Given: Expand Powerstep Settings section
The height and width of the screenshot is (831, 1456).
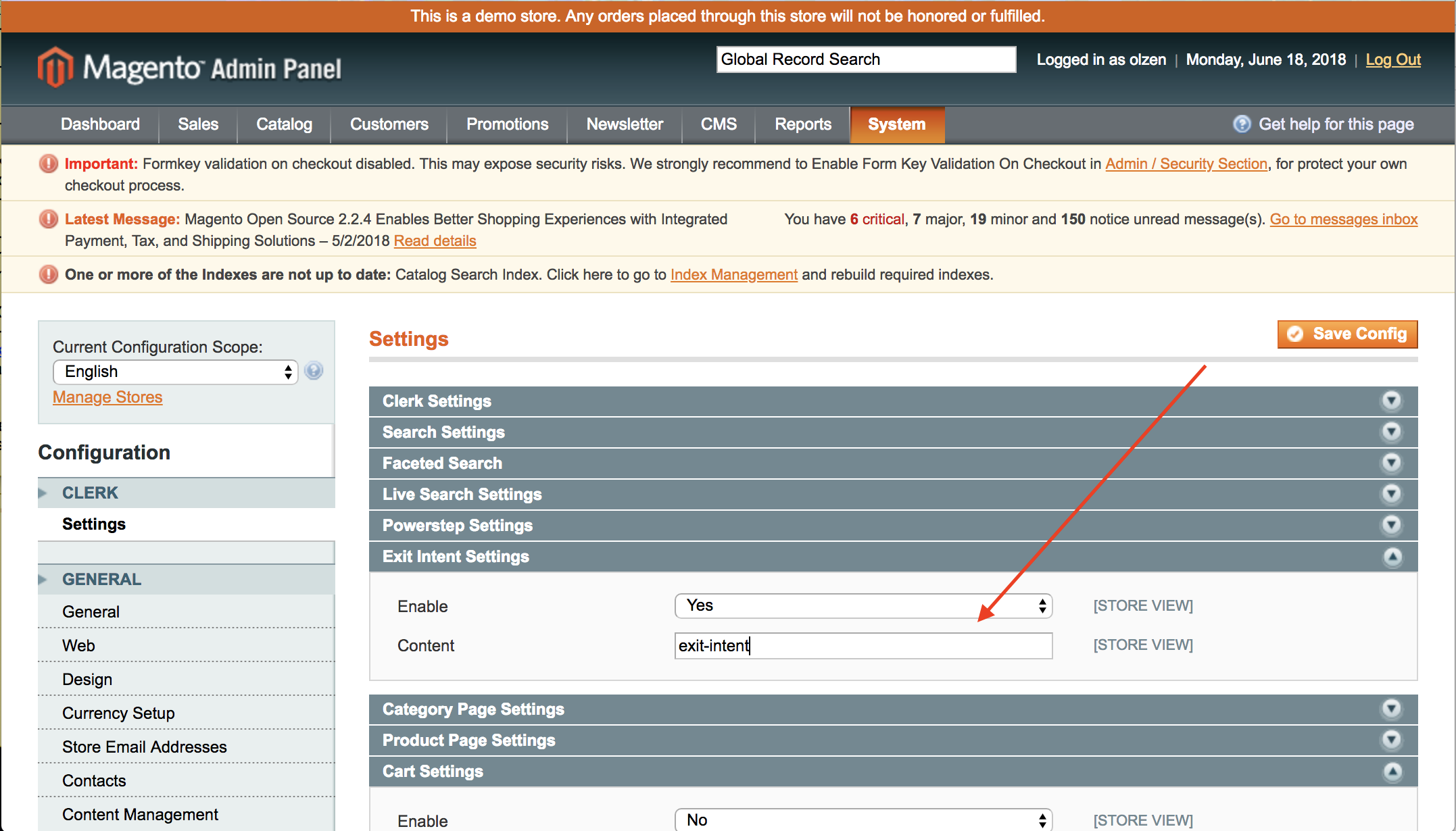Looking at the screenshot, I should click(458, 526).
